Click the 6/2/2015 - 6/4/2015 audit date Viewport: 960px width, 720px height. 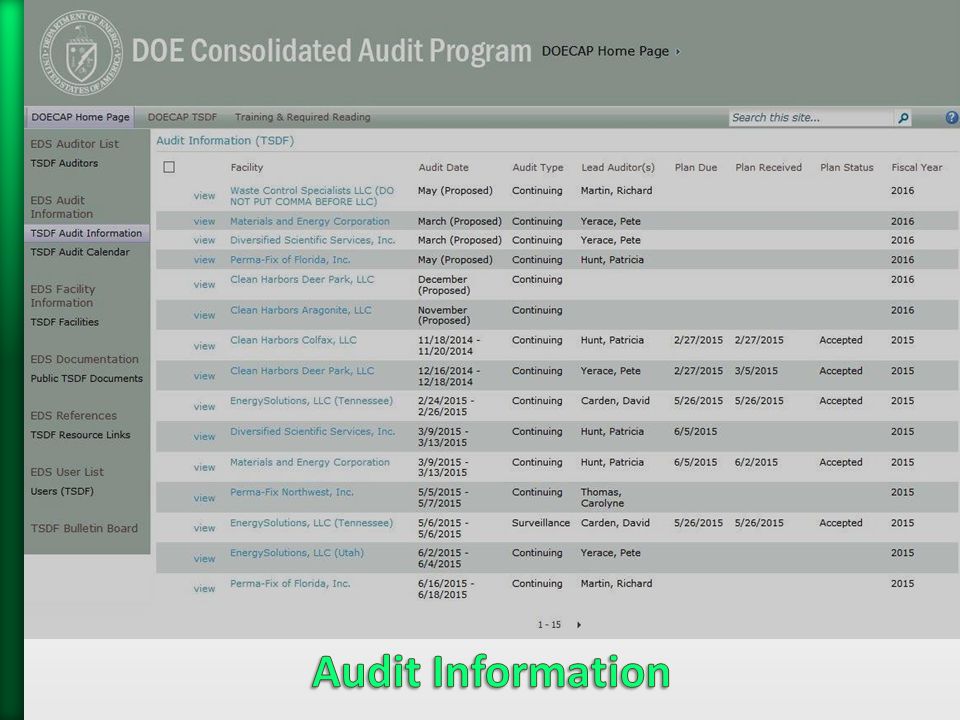pyautogui.click(x=443, y=558)
